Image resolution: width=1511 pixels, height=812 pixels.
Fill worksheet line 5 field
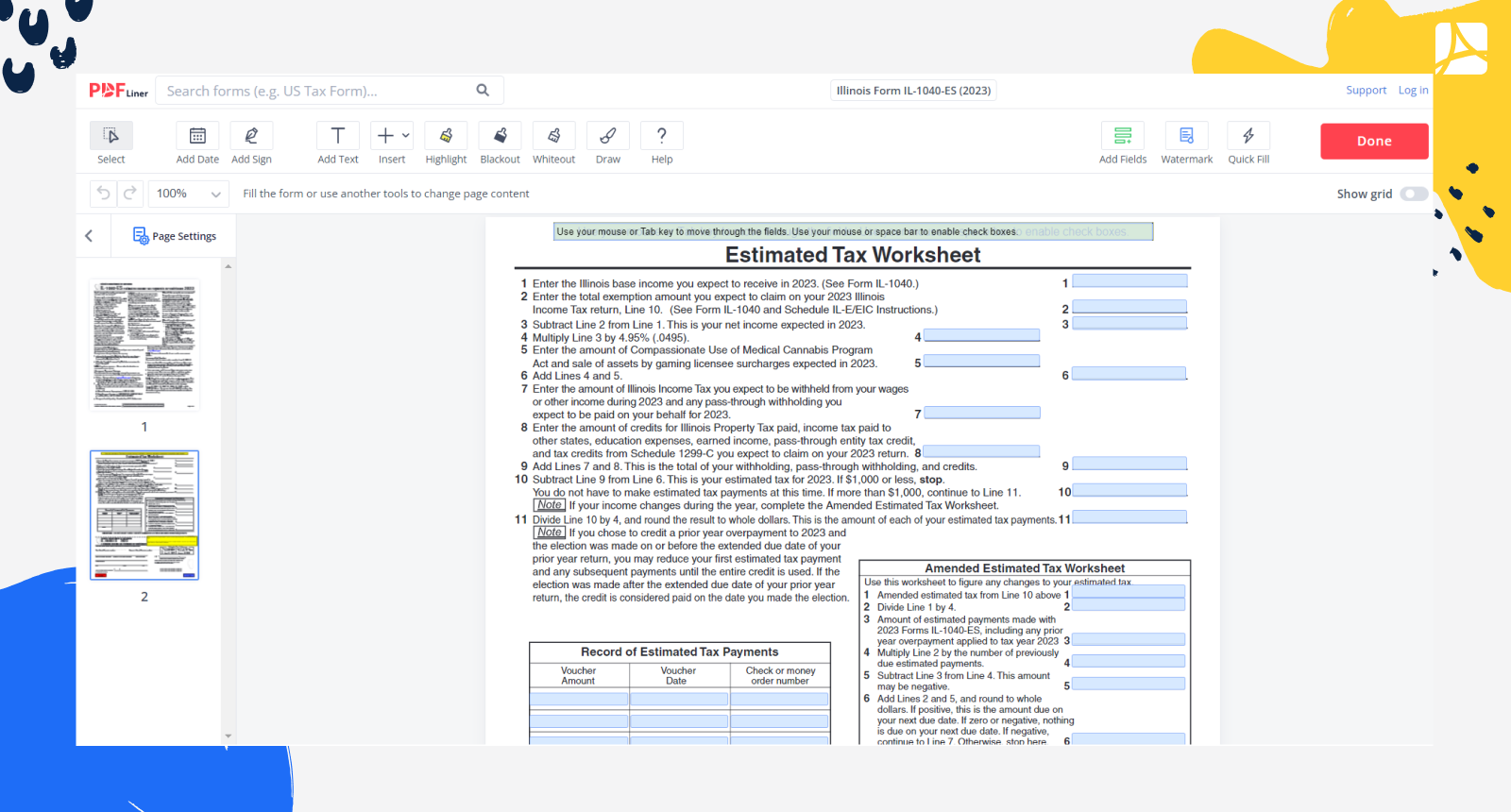tap(982, 361)
